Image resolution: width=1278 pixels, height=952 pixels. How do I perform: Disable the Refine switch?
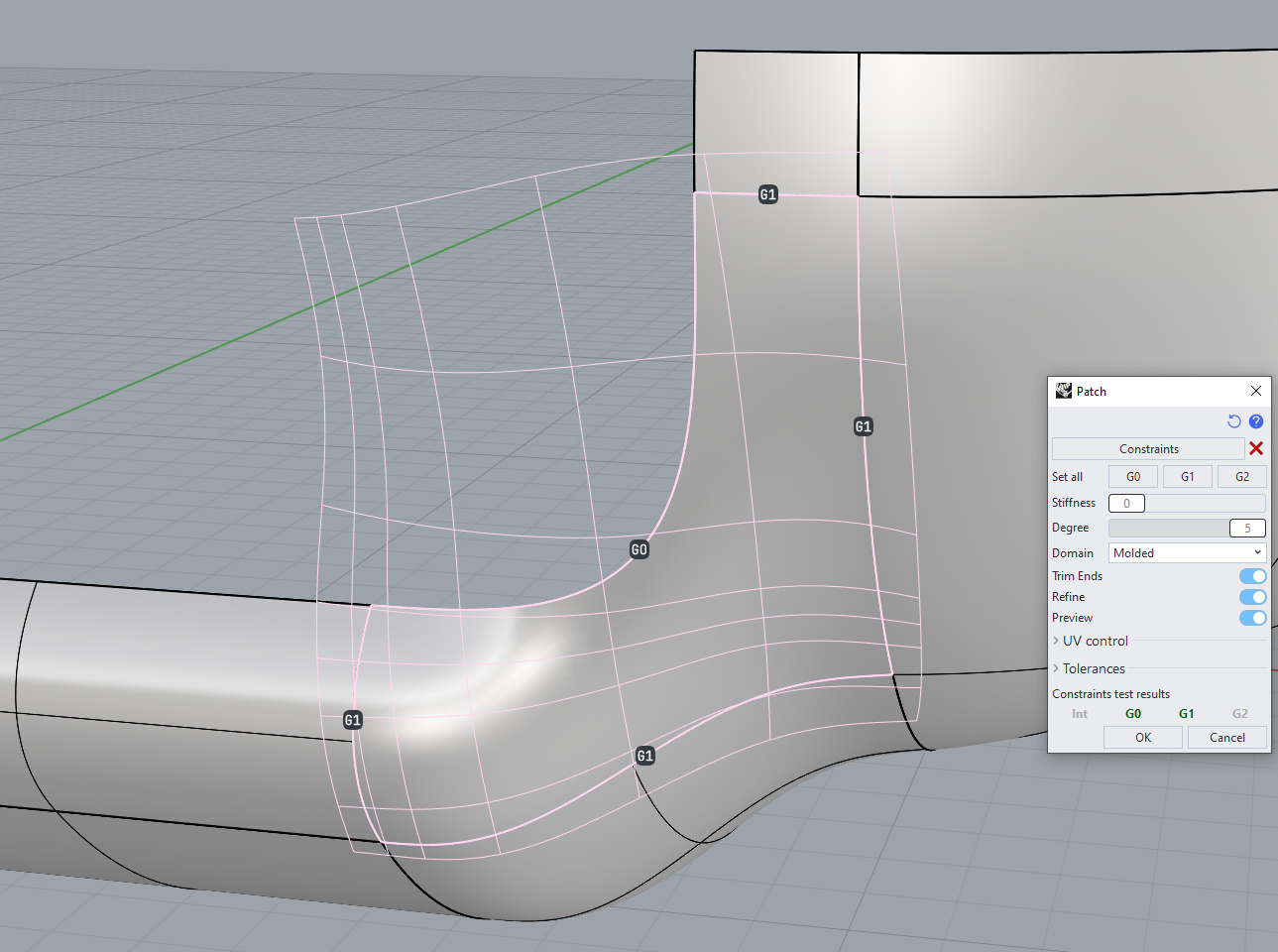point(1253,597)
